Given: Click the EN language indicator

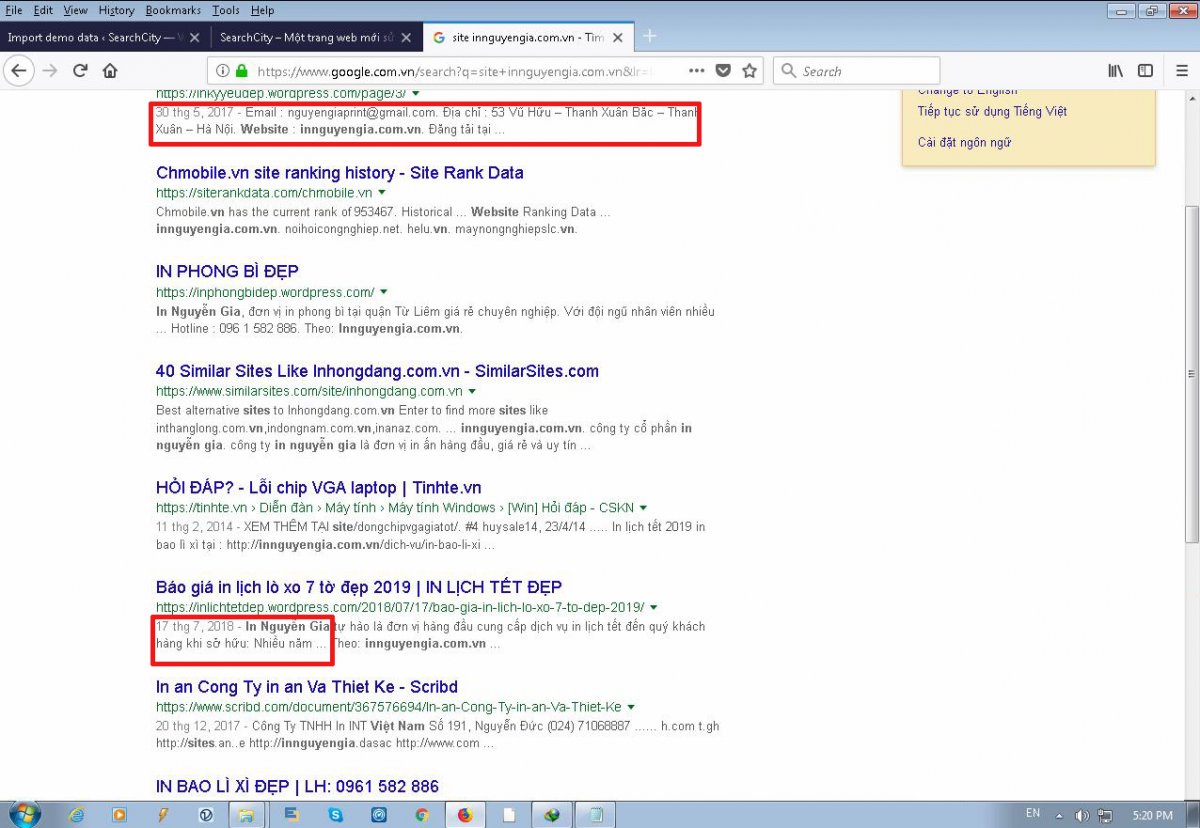Looking at the screenshot, I should (x=1033, y=813).
